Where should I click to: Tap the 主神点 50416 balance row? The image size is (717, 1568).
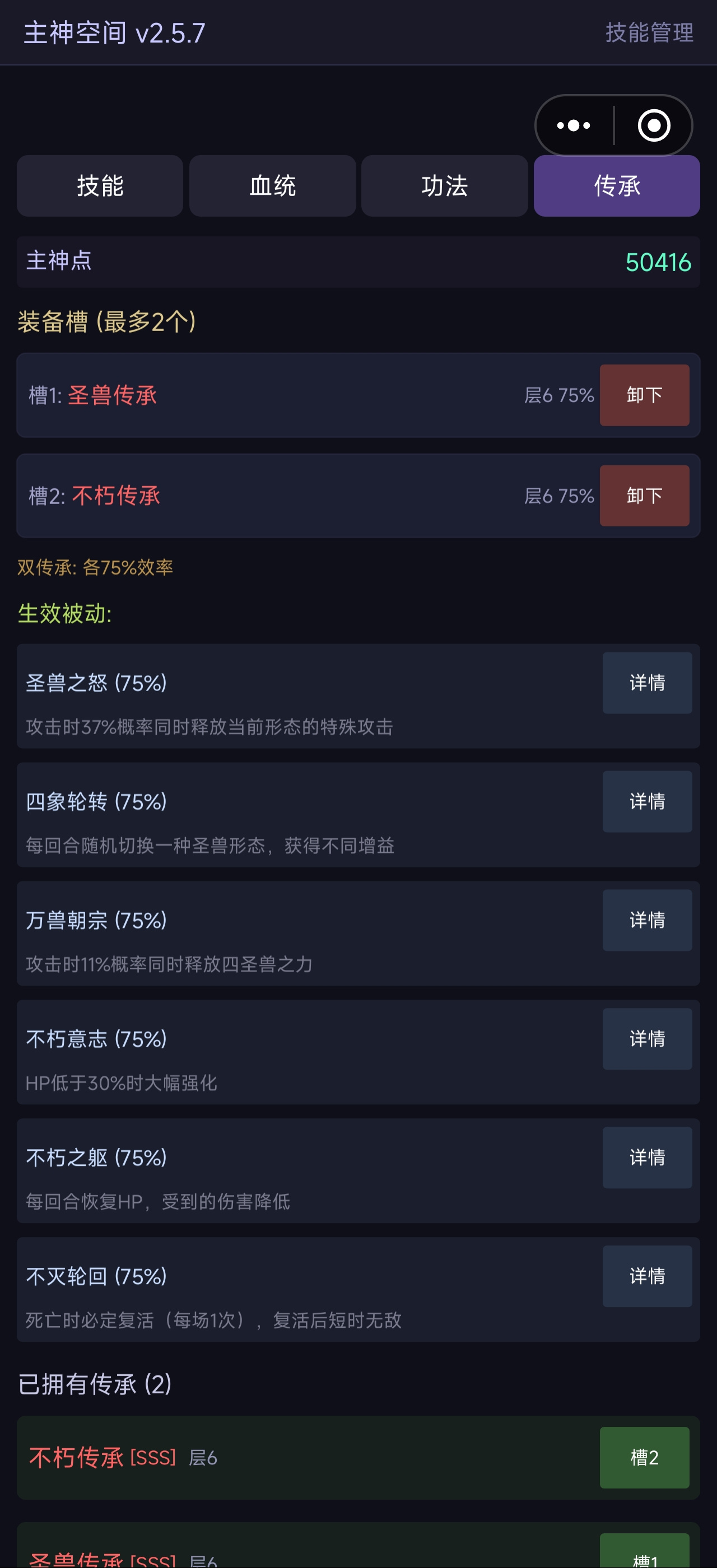pos(358,262)
